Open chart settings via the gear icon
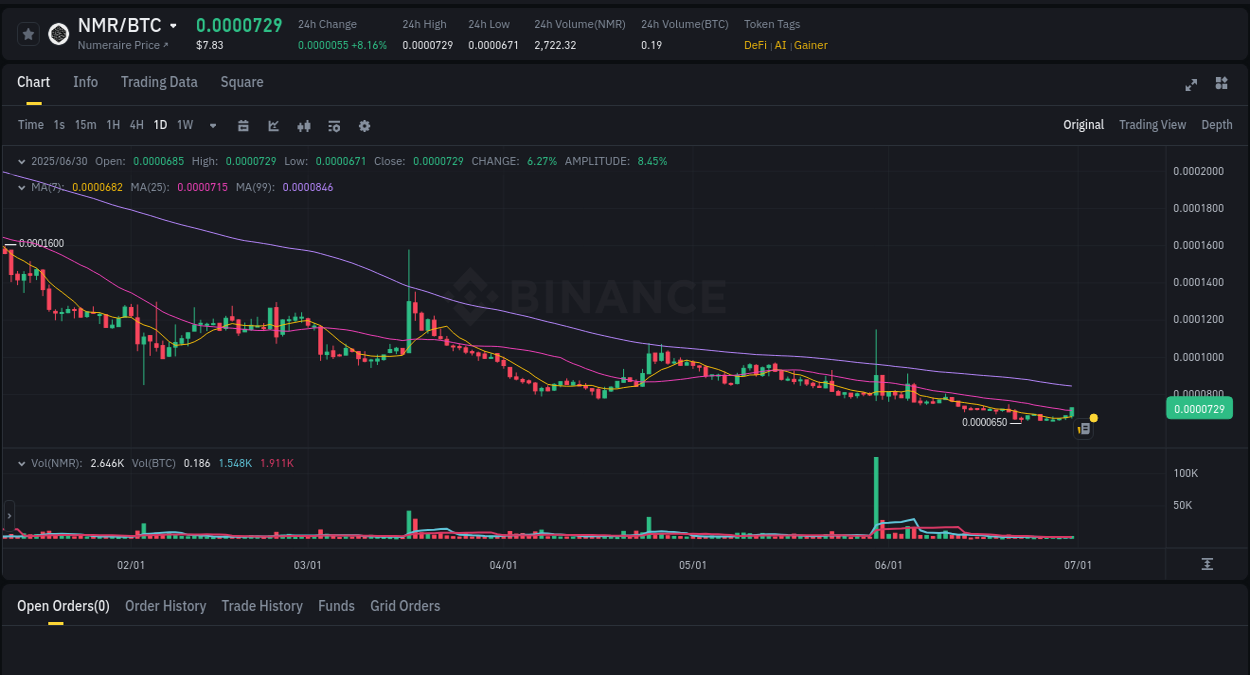1250x675 pixels. (364, 125)
